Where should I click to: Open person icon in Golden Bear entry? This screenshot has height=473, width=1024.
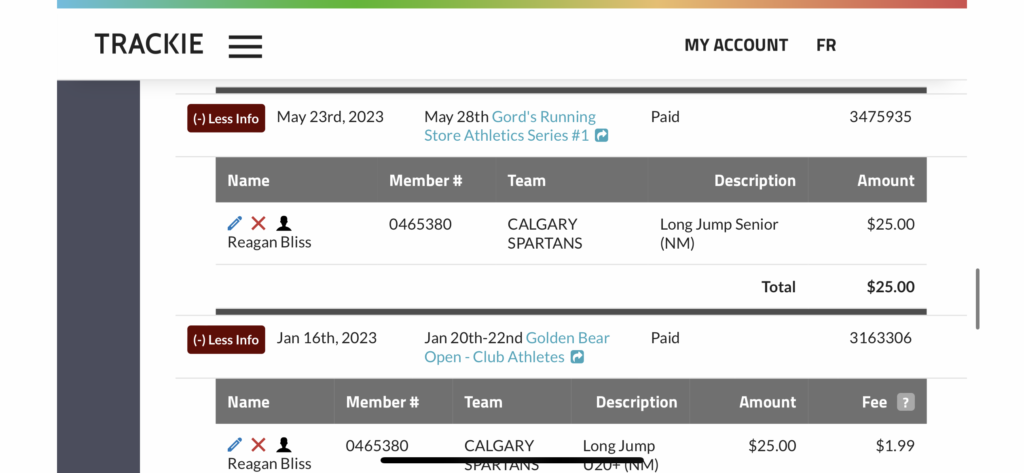[x=283, y=445]
